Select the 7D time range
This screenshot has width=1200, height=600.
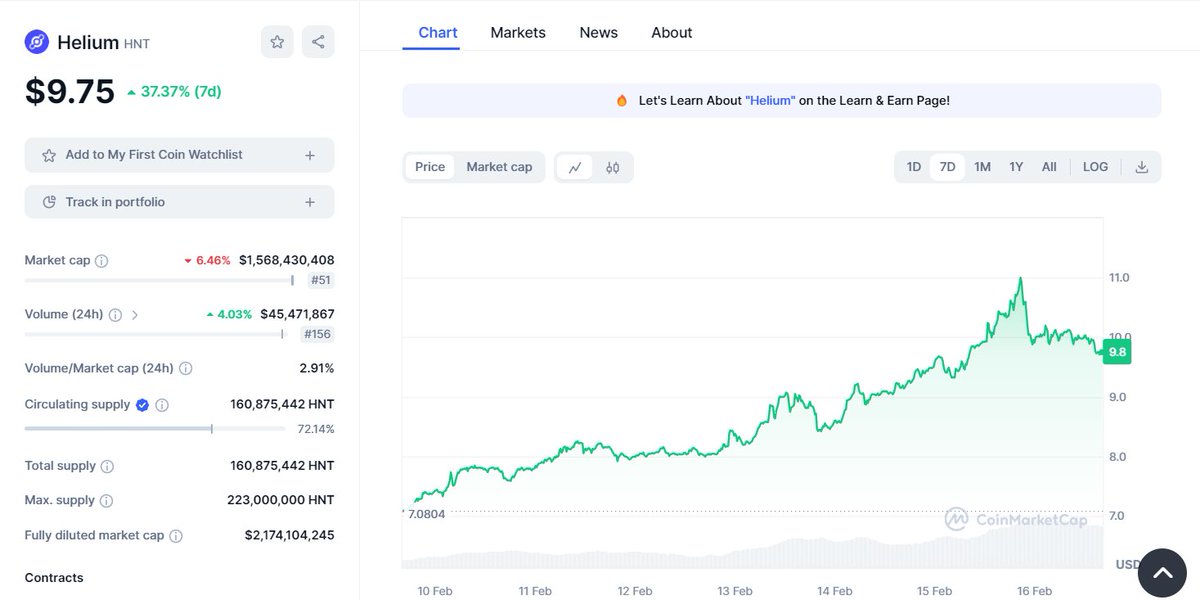click(947, 167)
